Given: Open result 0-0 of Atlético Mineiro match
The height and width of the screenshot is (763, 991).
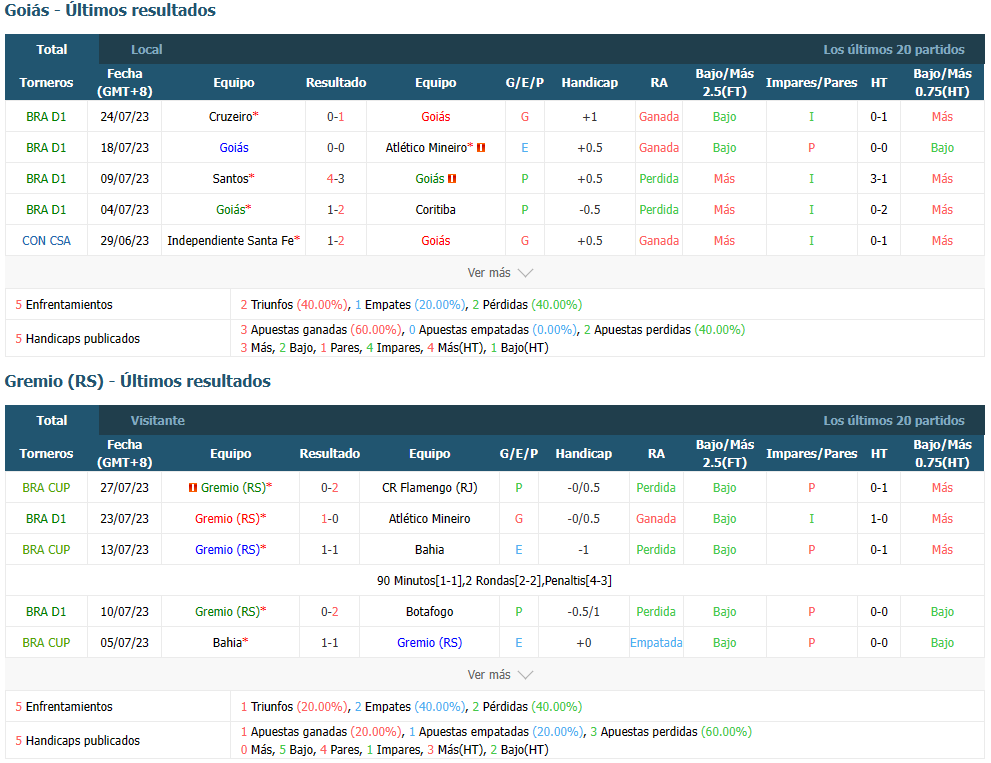Looking at the screenshot, I should 336,148.
